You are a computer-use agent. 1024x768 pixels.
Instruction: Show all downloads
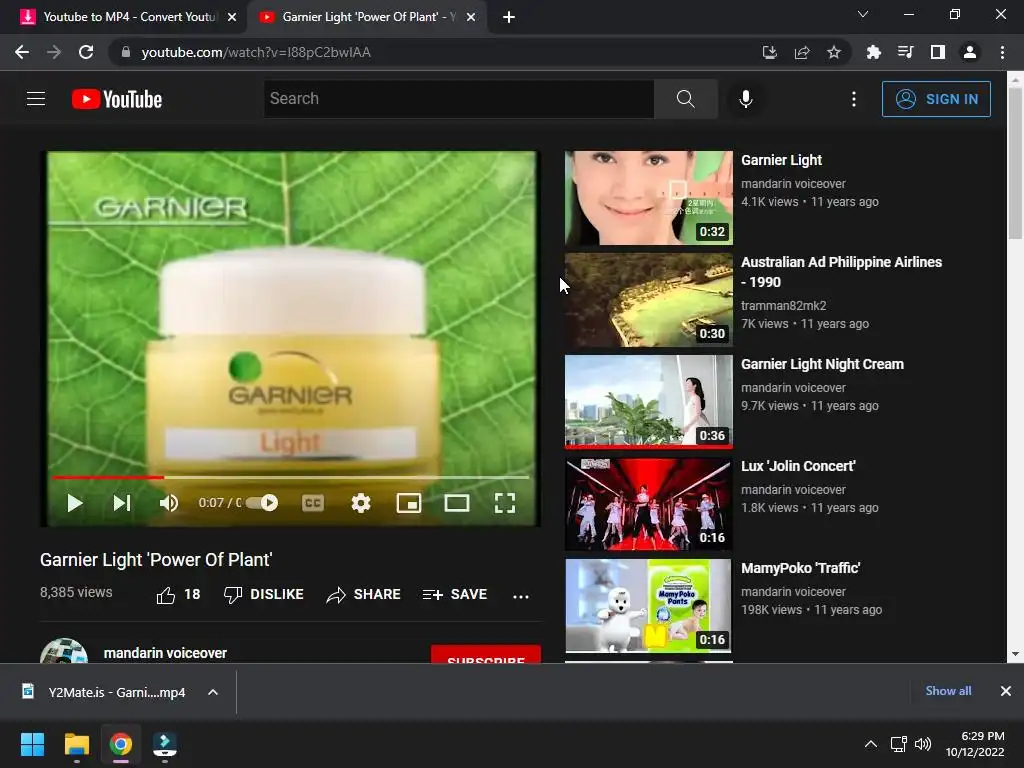click(x=948, y=691)
